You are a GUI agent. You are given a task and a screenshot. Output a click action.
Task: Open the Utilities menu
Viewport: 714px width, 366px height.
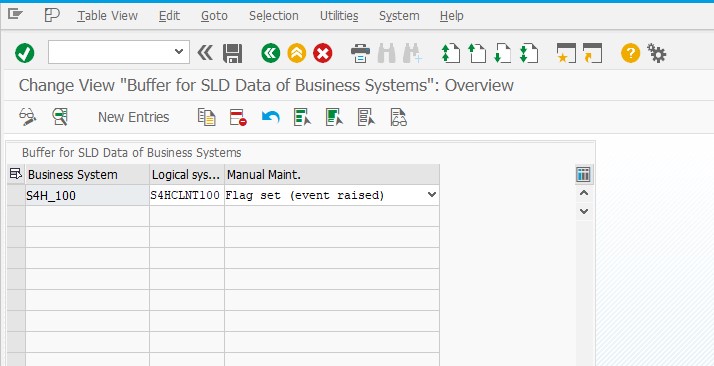click(x=339, y=16)
